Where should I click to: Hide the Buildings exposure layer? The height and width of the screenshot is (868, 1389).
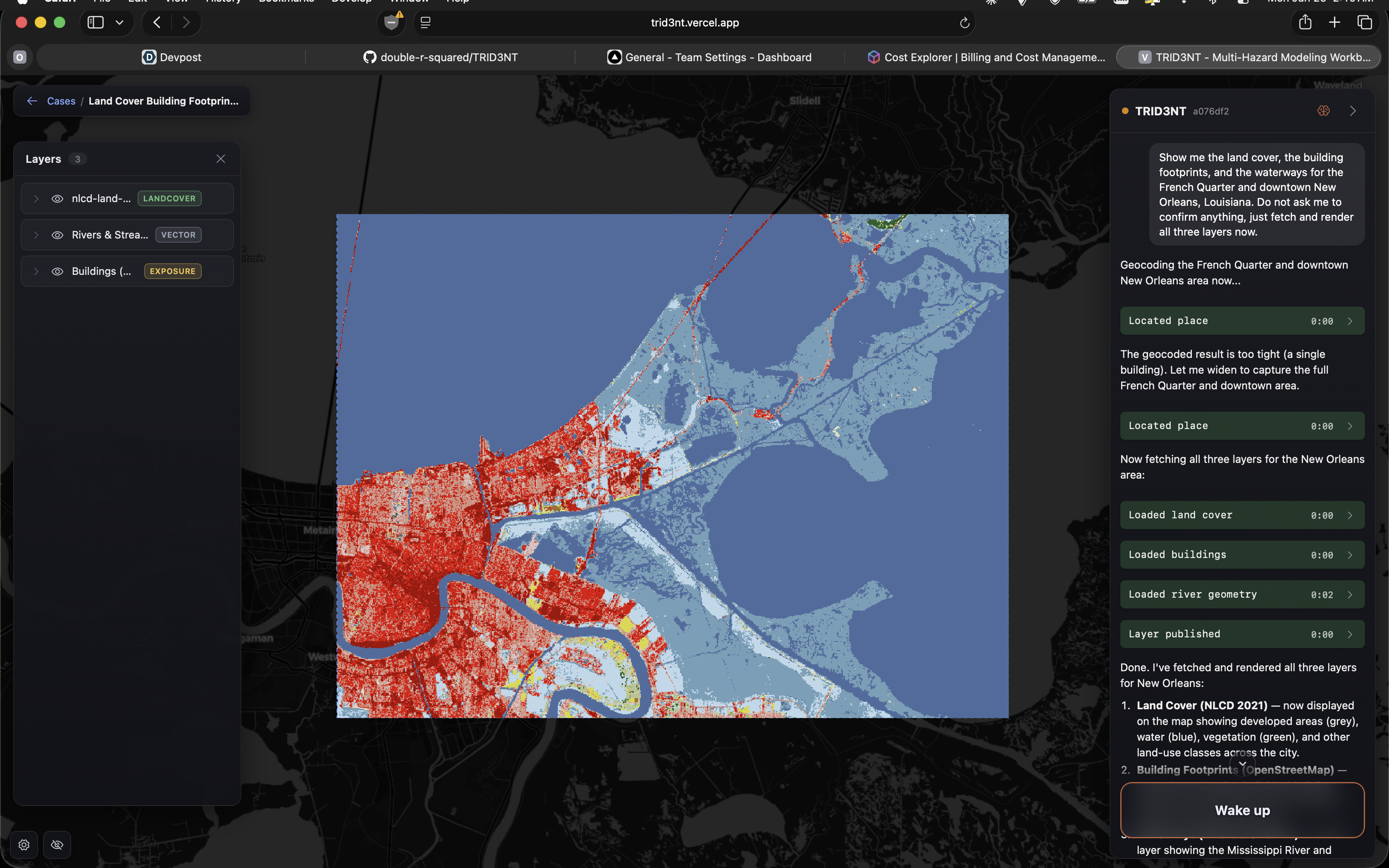click(x=57, y=271)
